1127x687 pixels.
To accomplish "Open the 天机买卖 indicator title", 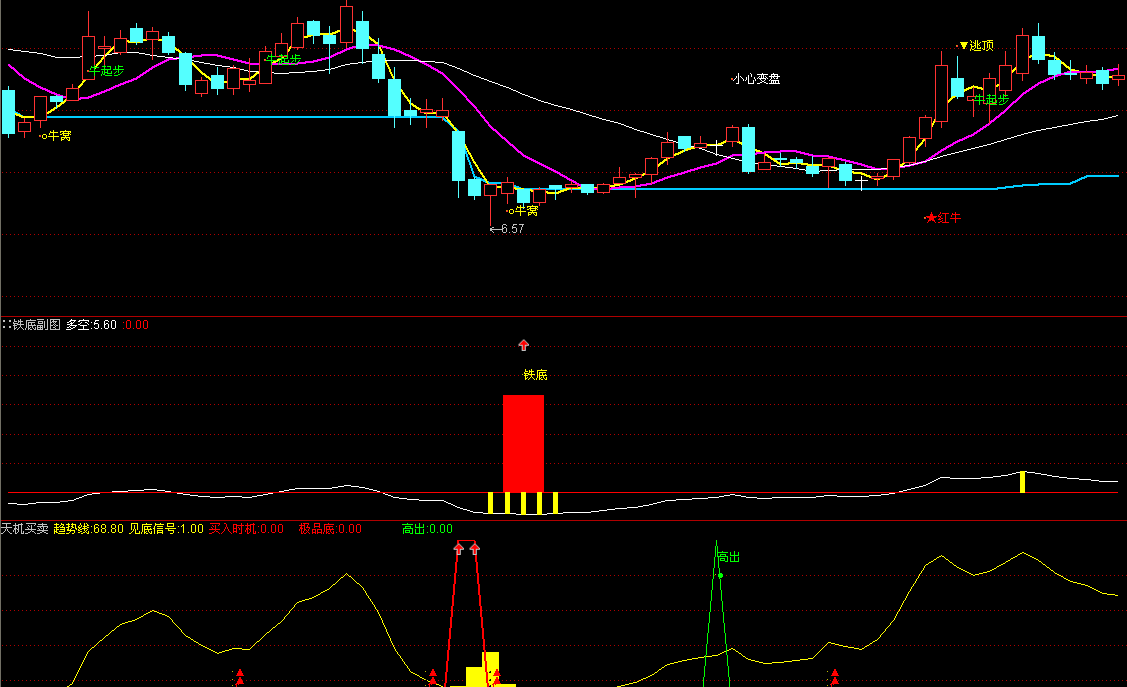I will tap(24, 529).
